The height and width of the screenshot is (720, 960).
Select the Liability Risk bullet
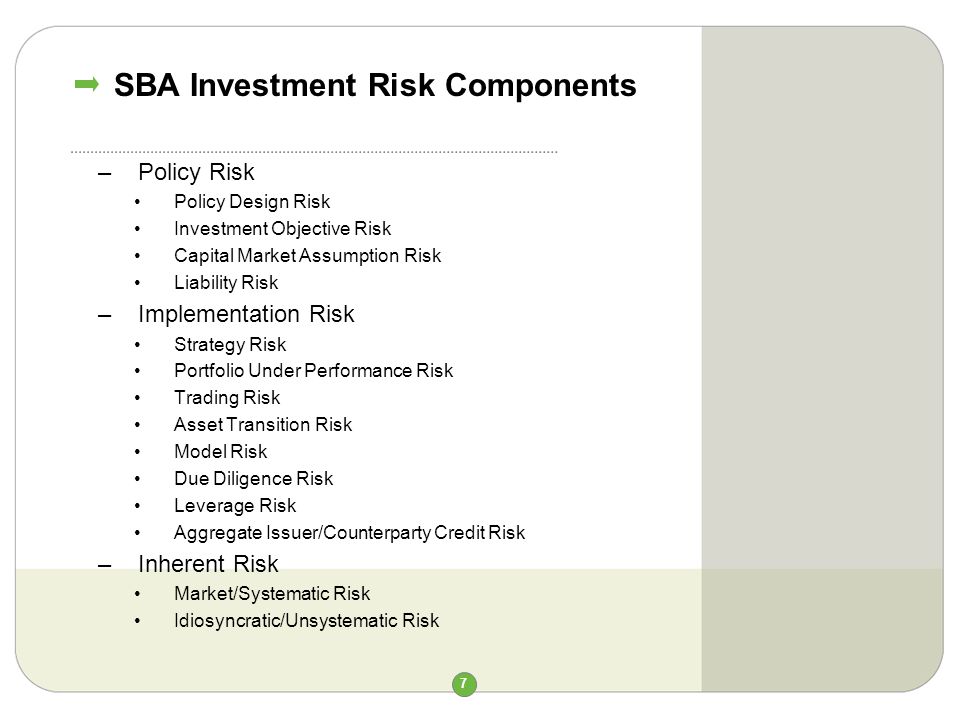point(226,282)
